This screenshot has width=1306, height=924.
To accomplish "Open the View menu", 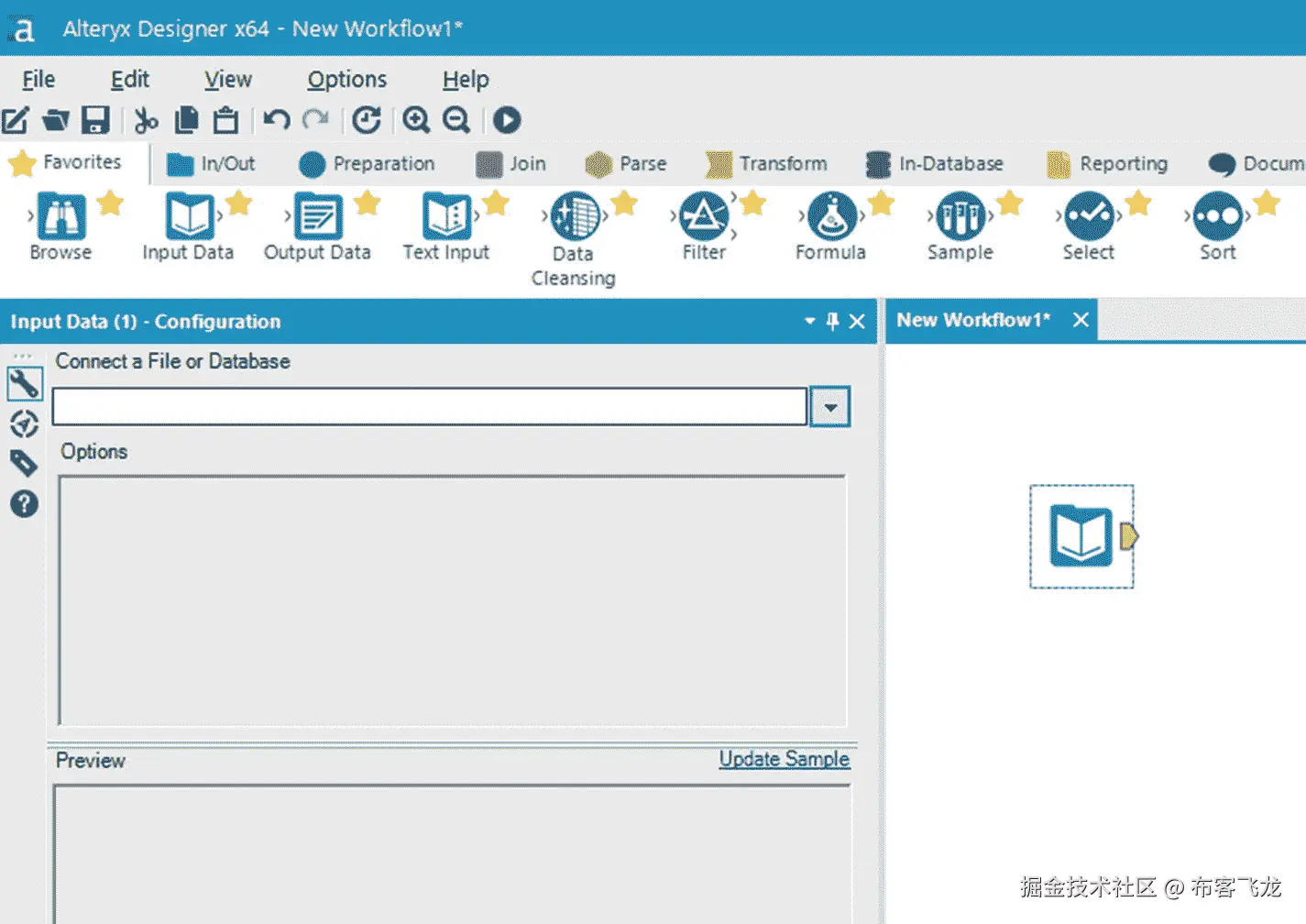I will 228,80.
